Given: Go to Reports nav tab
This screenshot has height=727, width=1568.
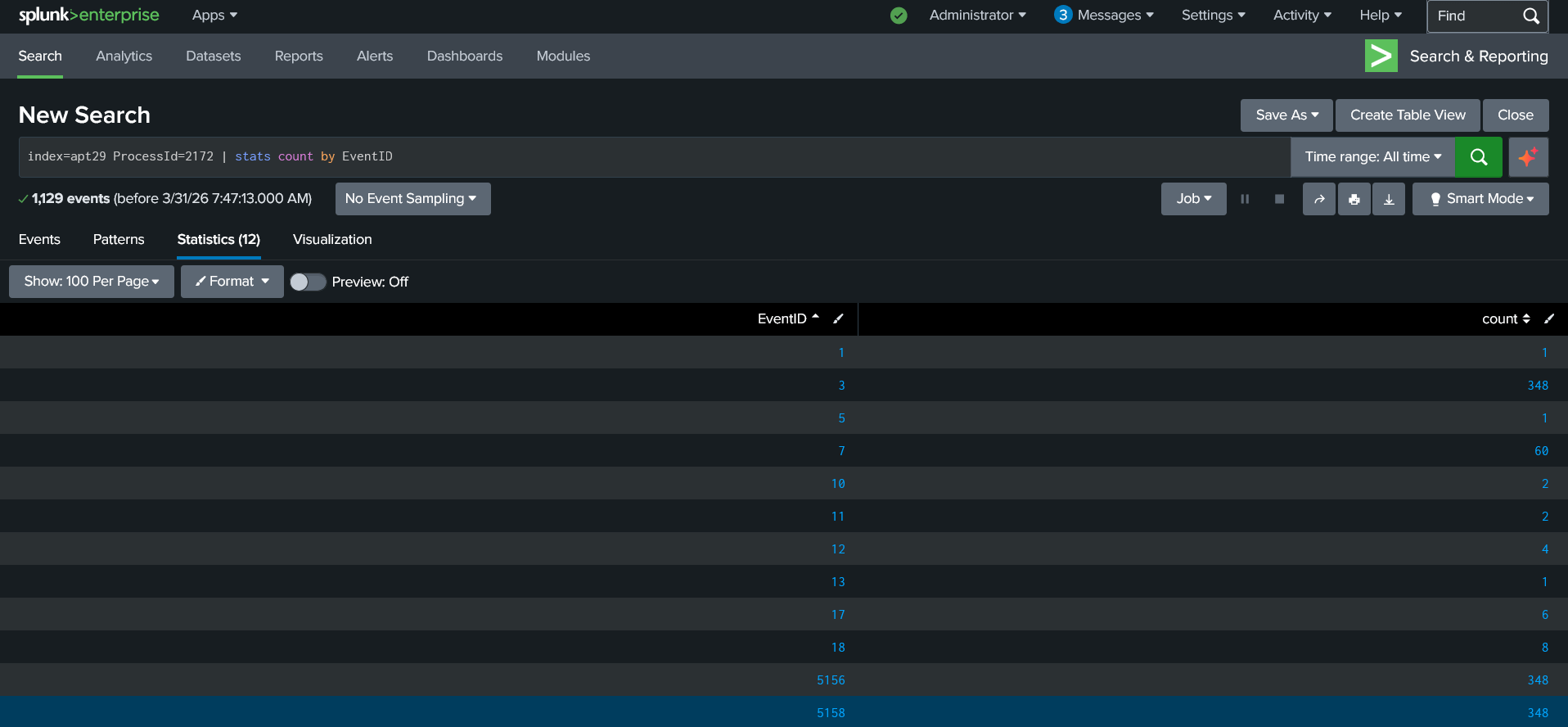Looking at the screenshot, I should pos(299,56).
